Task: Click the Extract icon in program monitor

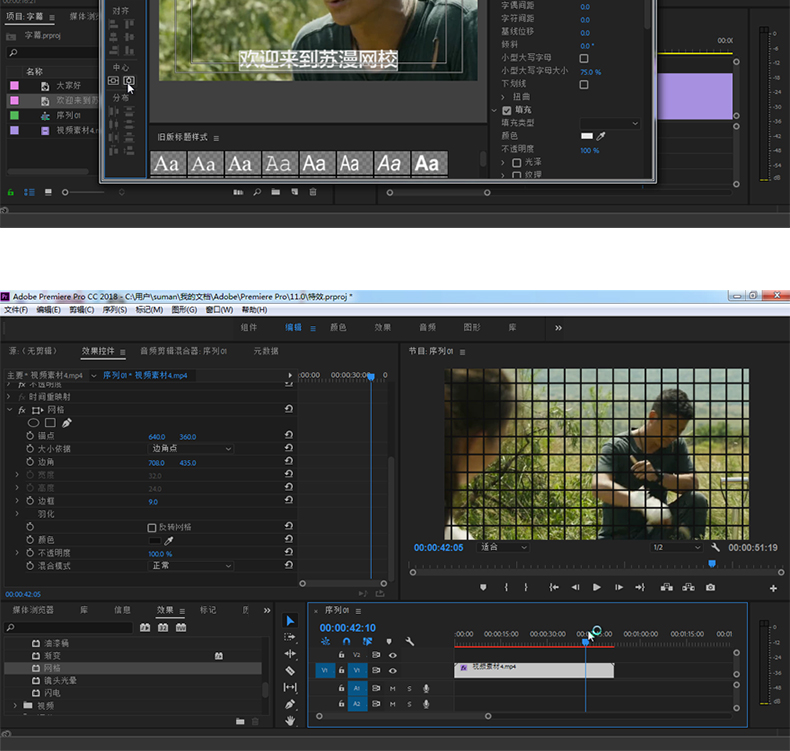Action: [688, 587]
